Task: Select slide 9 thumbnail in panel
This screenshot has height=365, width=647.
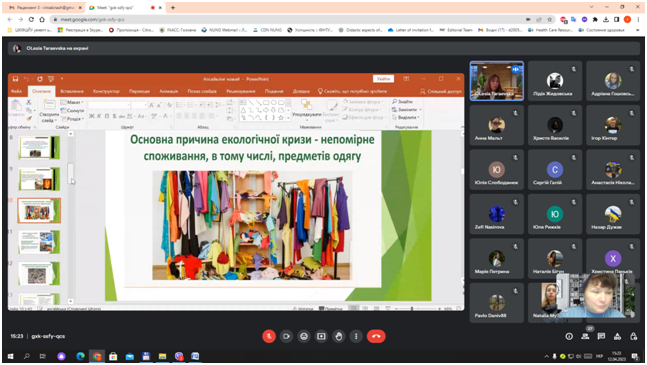Action: [39, 179]
